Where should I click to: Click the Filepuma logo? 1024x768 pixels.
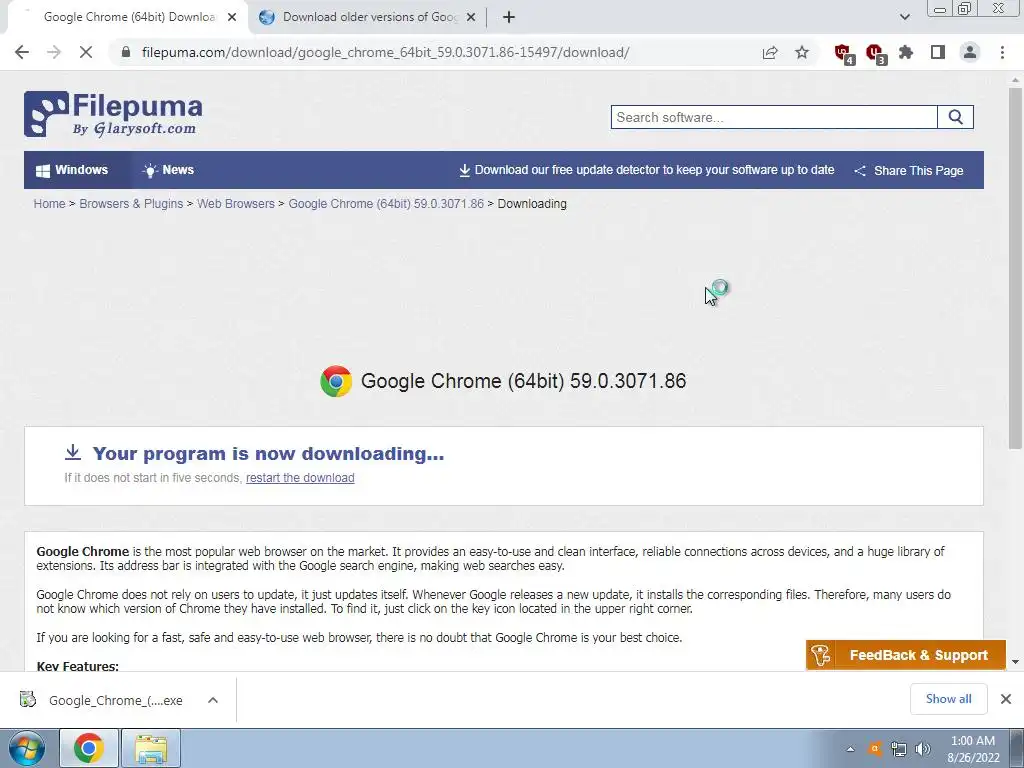(x=113, y=114)
